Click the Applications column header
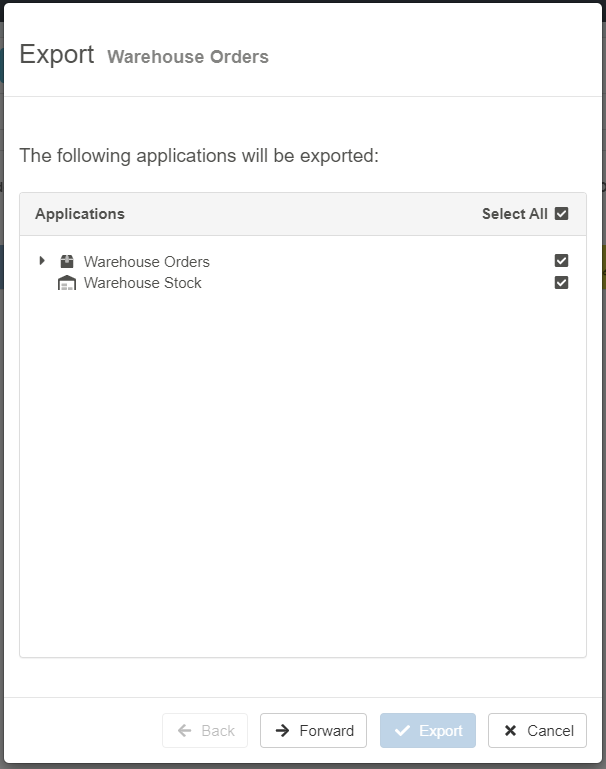This screenshot has width=606, height=769. pos(80,214)
